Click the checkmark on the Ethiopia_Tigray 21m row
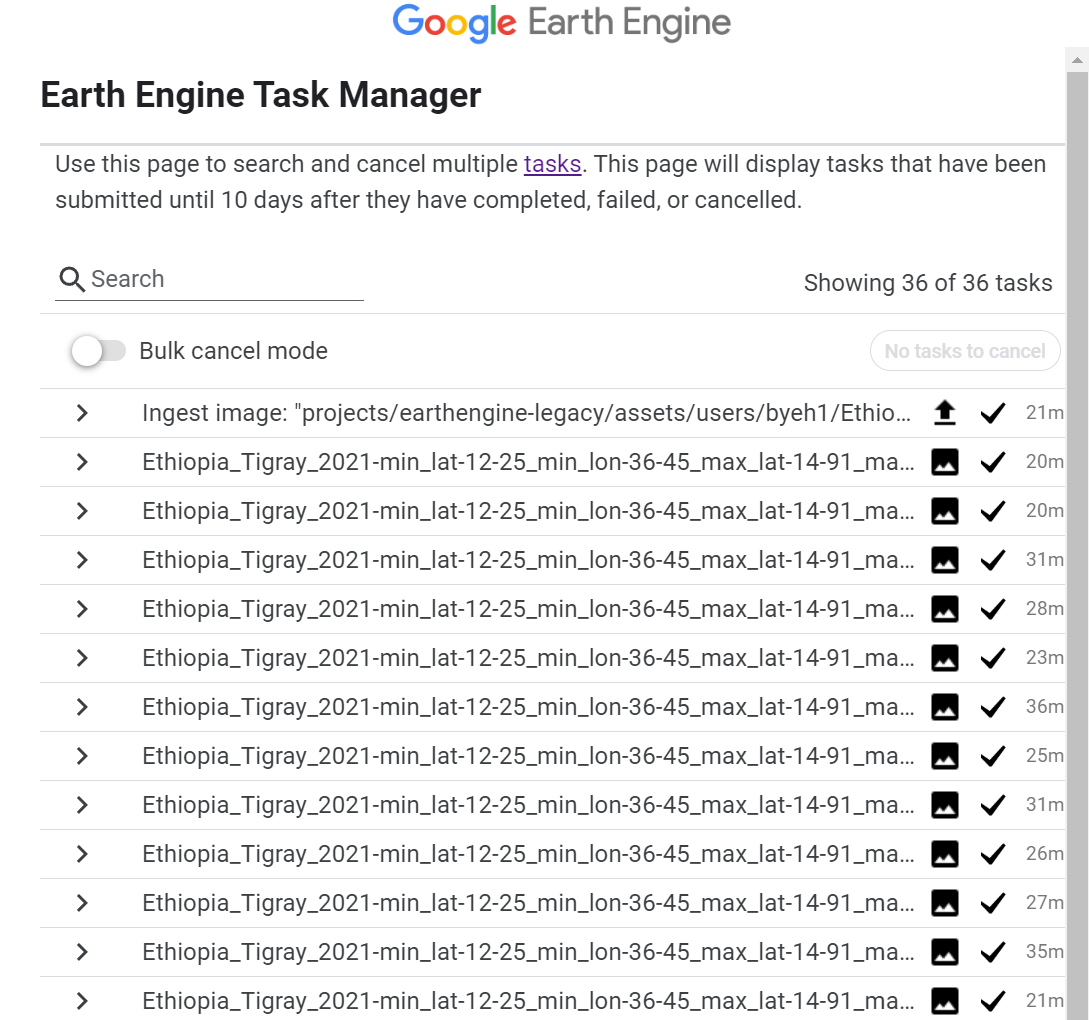 [992, 1001]
